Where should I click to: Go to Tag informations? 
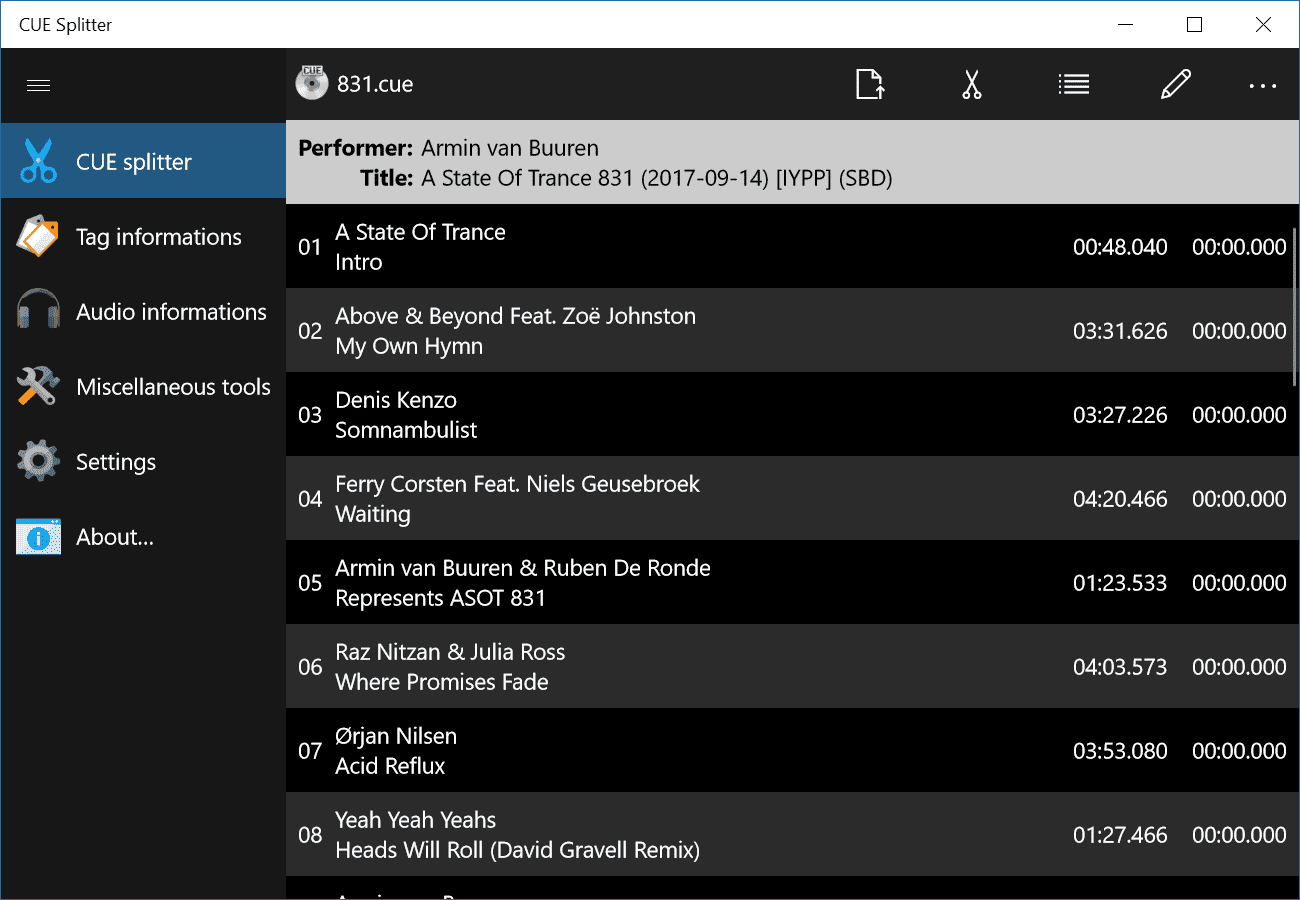click(x=143, y=237)
